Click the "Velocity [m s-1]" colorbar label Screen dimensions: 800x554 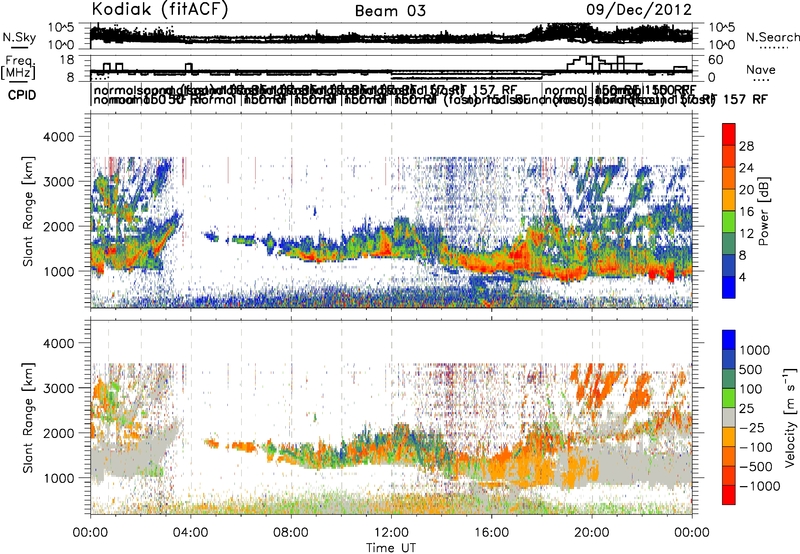pyautogui.click(x=790, y=417)
